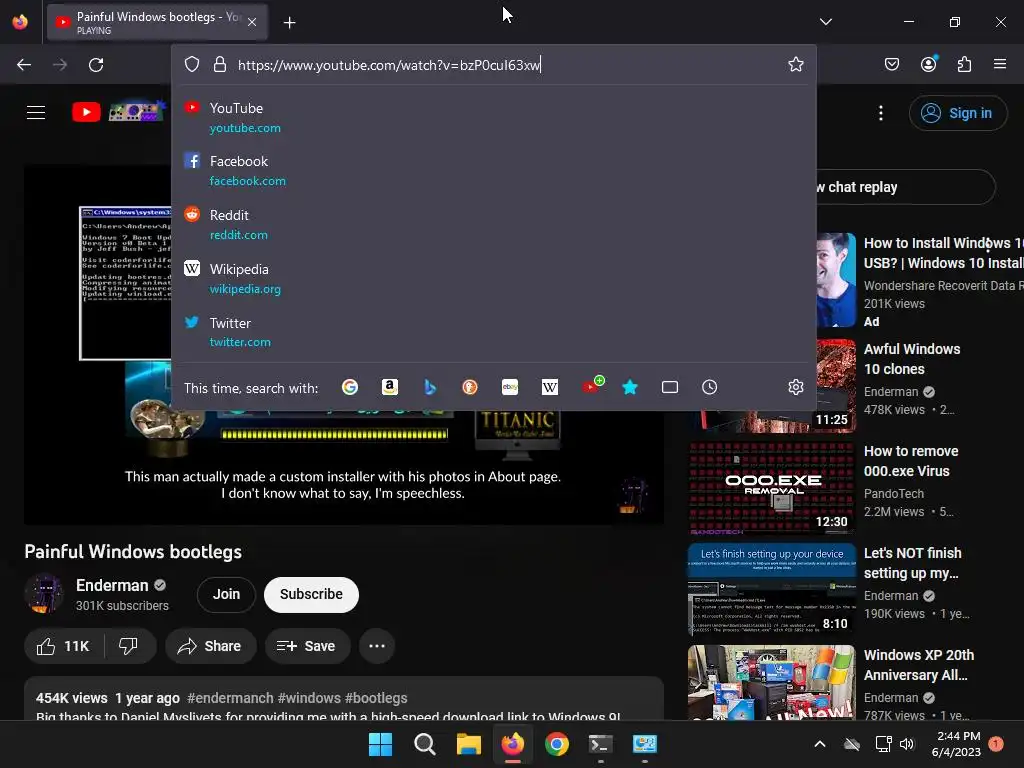Image resolution: width=1024 pixels, height=768 pixels.
Task: Search this time with Wikipedia engine
Action: click(x=550, y=387)
